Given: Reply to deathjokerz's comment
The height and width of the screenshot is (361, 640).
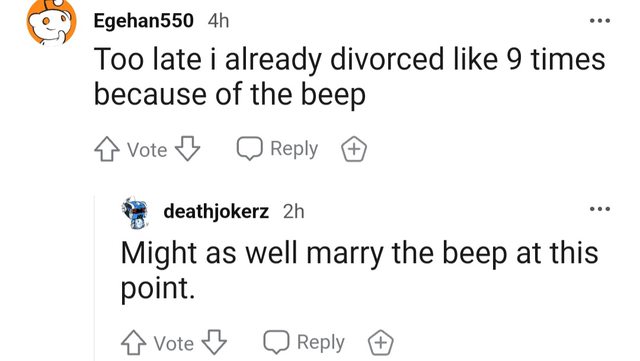Looking at the screenshot, I should [x=304, y=342].
